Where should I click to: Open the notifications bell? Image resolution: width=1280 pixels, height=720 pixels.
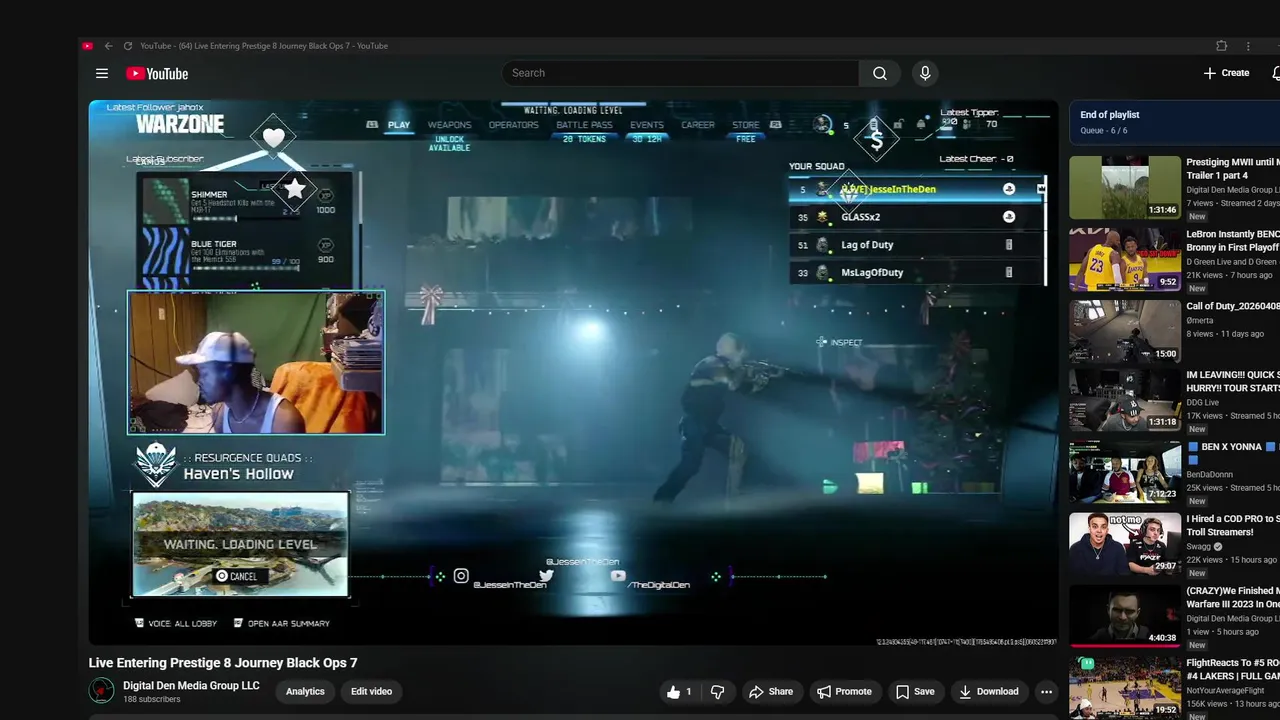click(1275, 73)
